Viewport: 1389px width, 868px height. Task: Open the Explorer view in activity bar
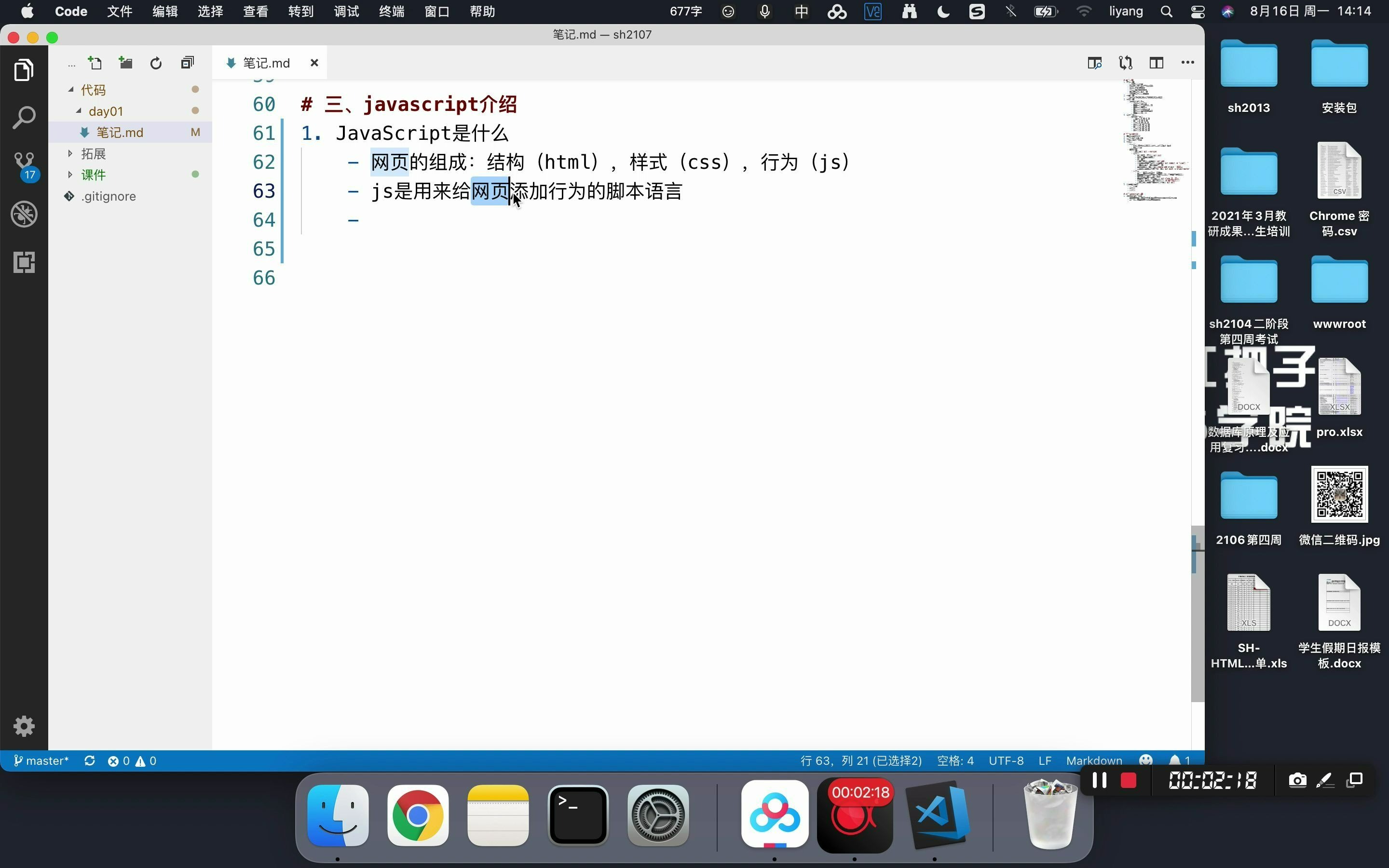click(24, 70)
